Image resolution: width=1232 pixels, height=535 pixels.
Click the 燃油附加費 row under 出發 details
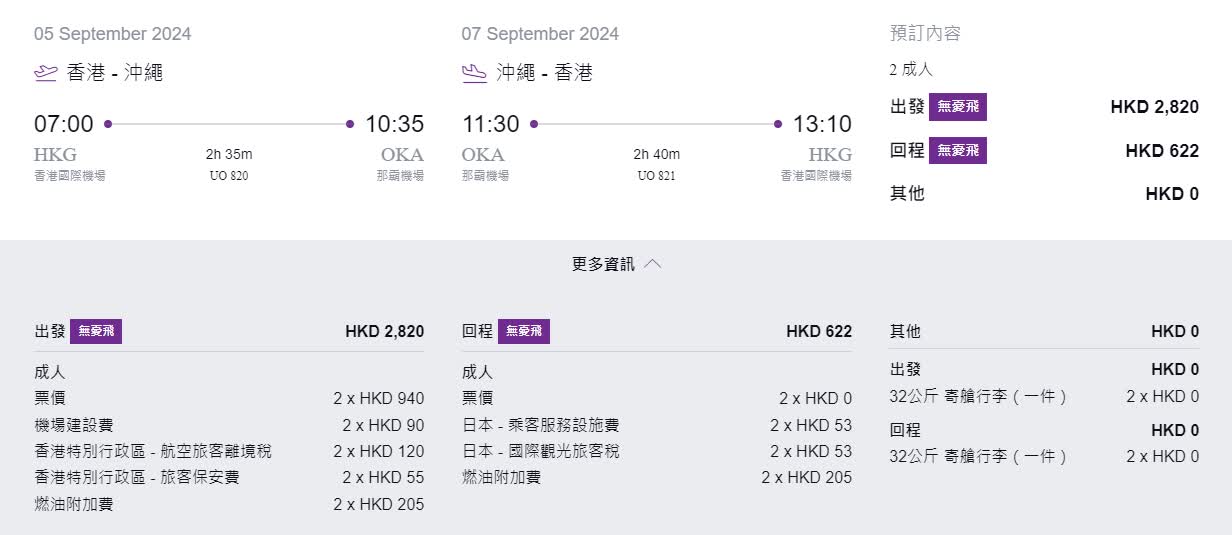(x=229, y=504)
